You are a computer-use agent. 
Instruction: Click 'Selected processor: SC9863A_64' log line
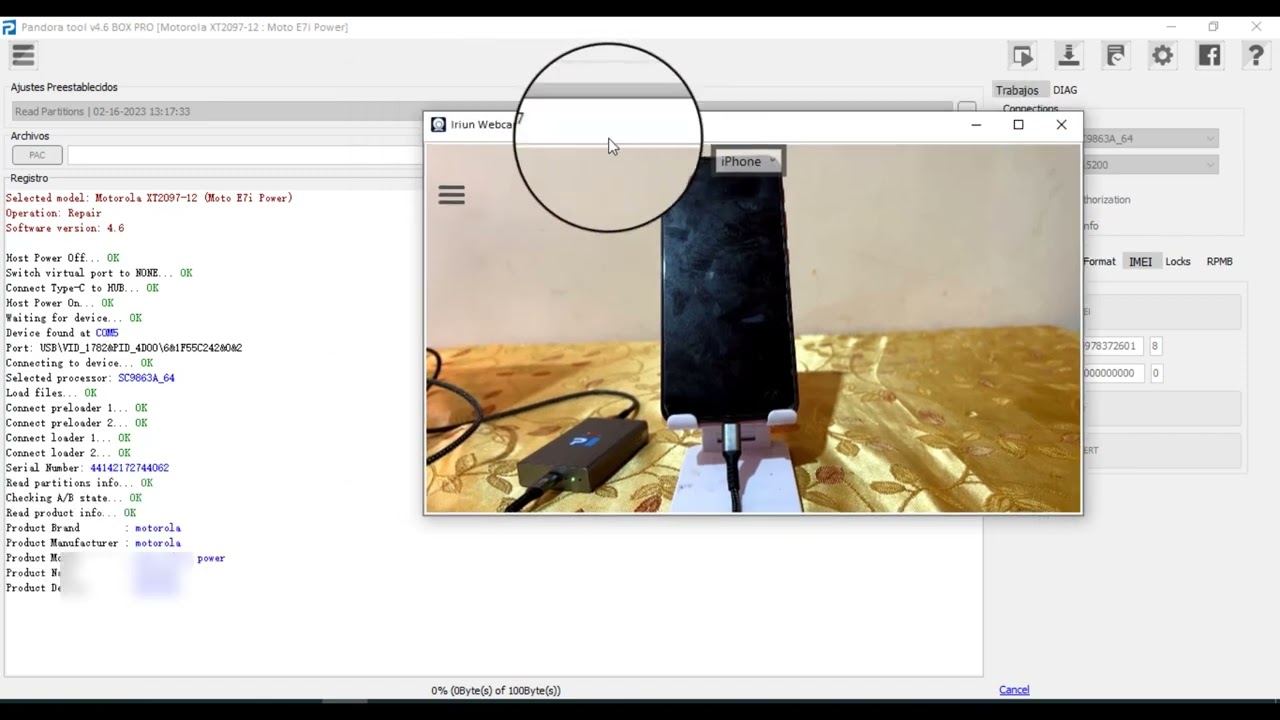(90, 378)
